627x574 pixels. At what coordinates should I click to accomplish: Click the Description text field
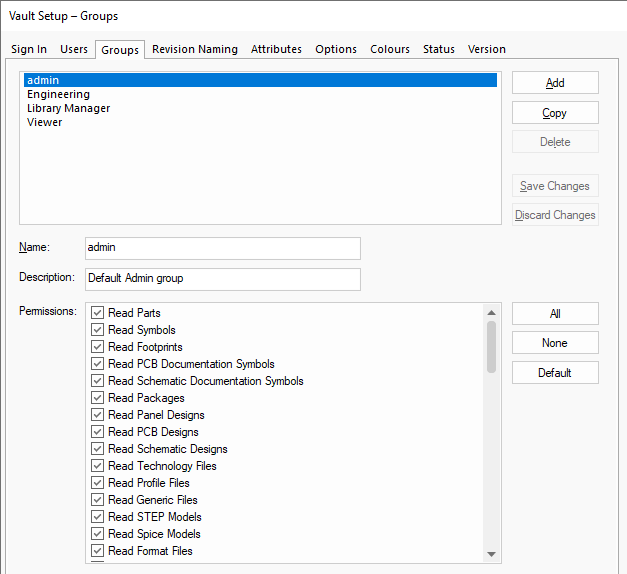click(222, 278)
